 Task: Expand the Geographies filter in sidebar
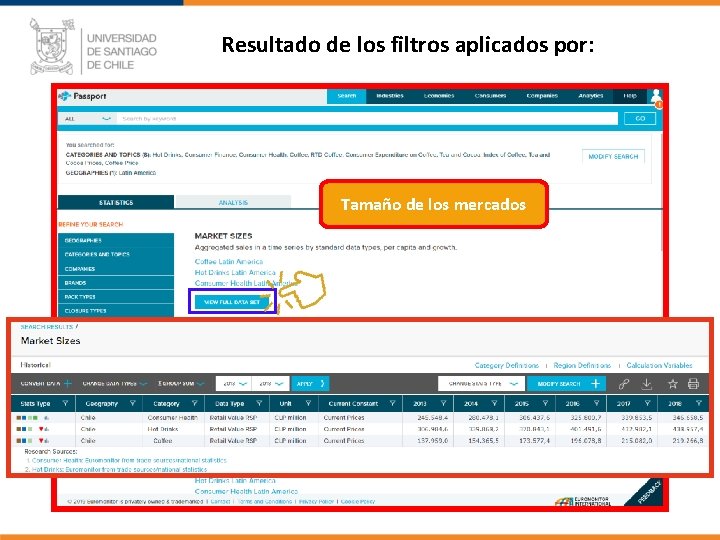[116, 240]
